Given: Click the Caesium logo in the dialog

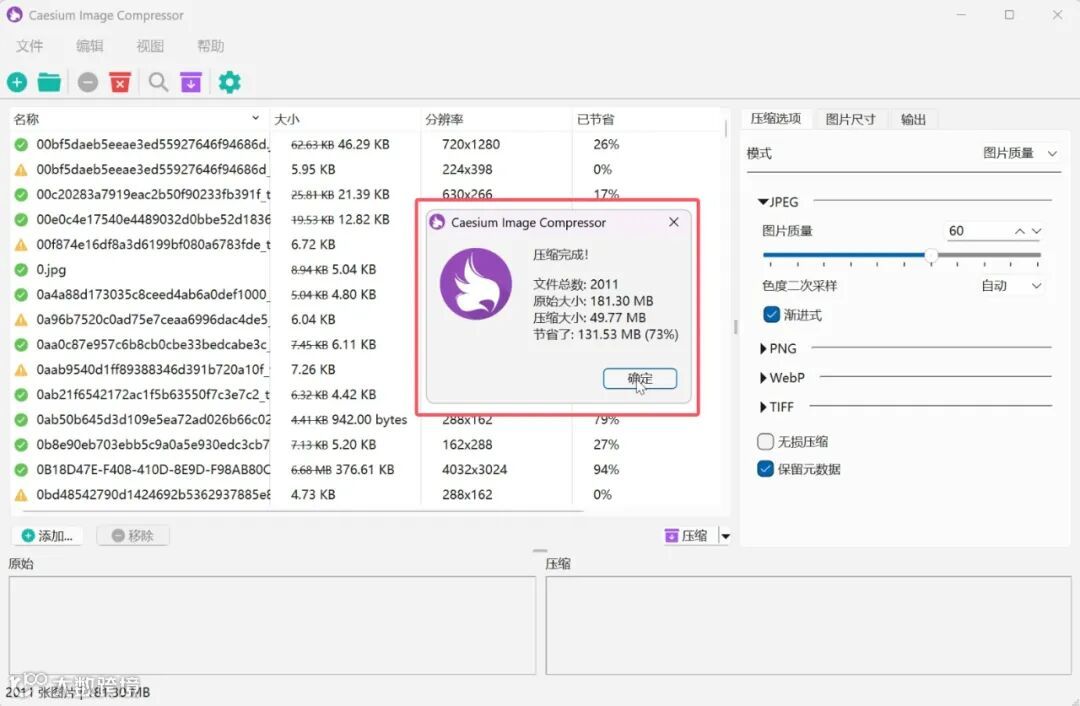Looking at the screenshot, I should pyautogui.click(x=476, y=284).
